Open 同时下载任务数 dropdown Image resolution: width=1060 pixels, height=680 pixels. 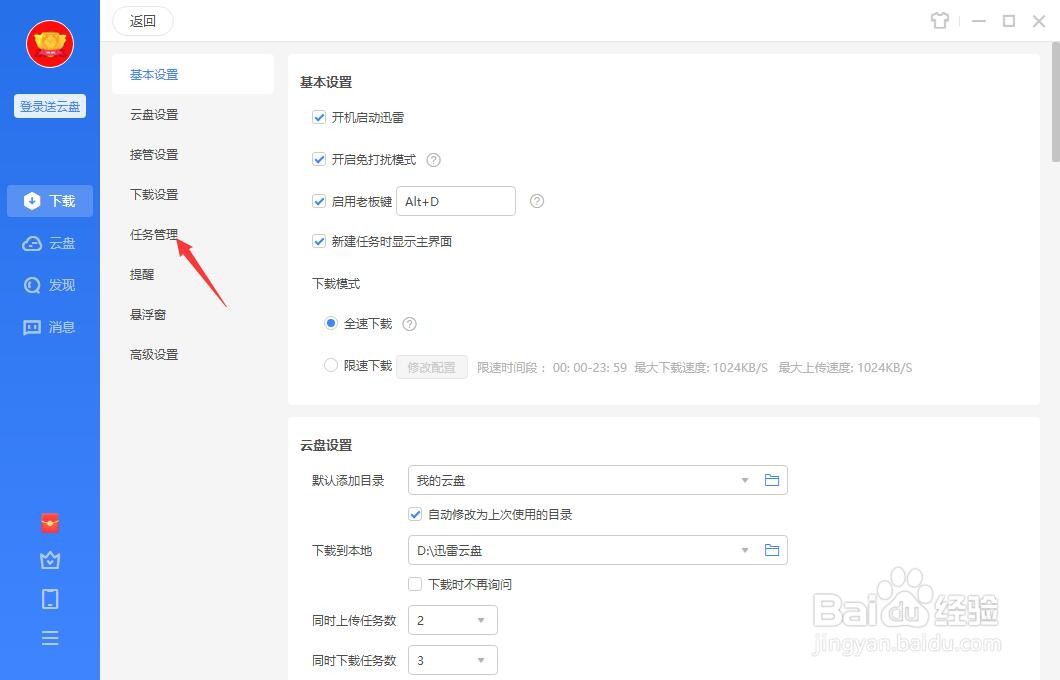pyautogui.click(x=452, y=660)
